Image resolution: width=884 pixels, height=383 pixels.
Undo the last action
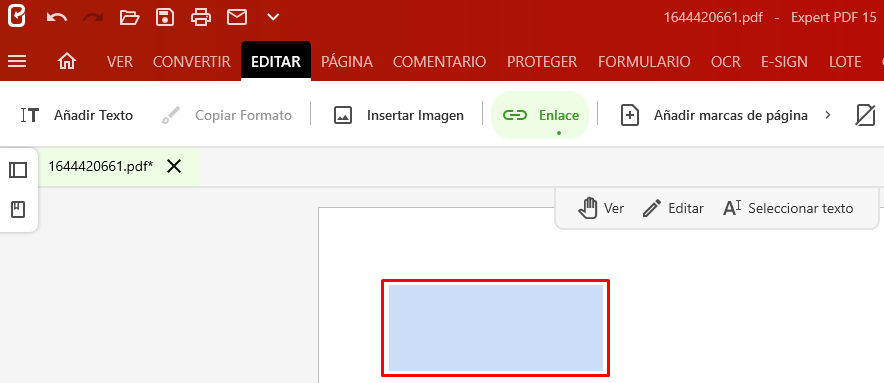pyautogui.click(x=56, y=17)
